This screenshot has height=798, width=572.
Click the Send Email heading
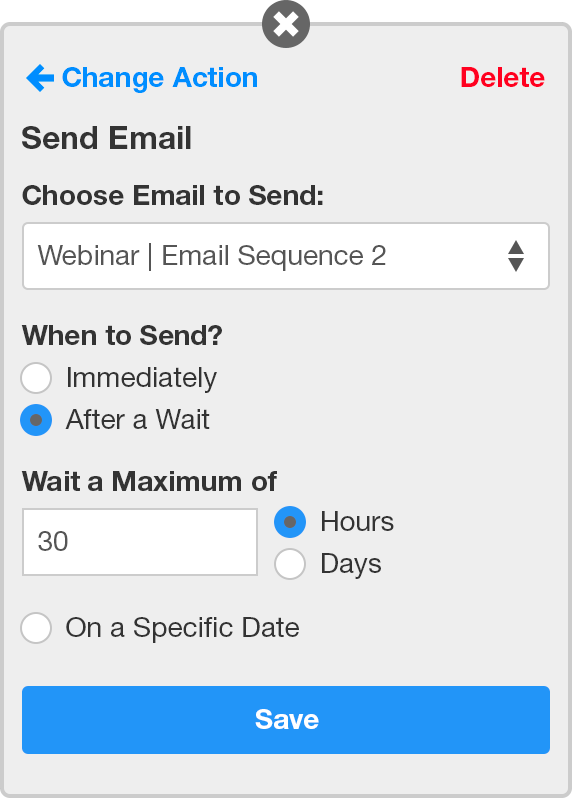106,138
